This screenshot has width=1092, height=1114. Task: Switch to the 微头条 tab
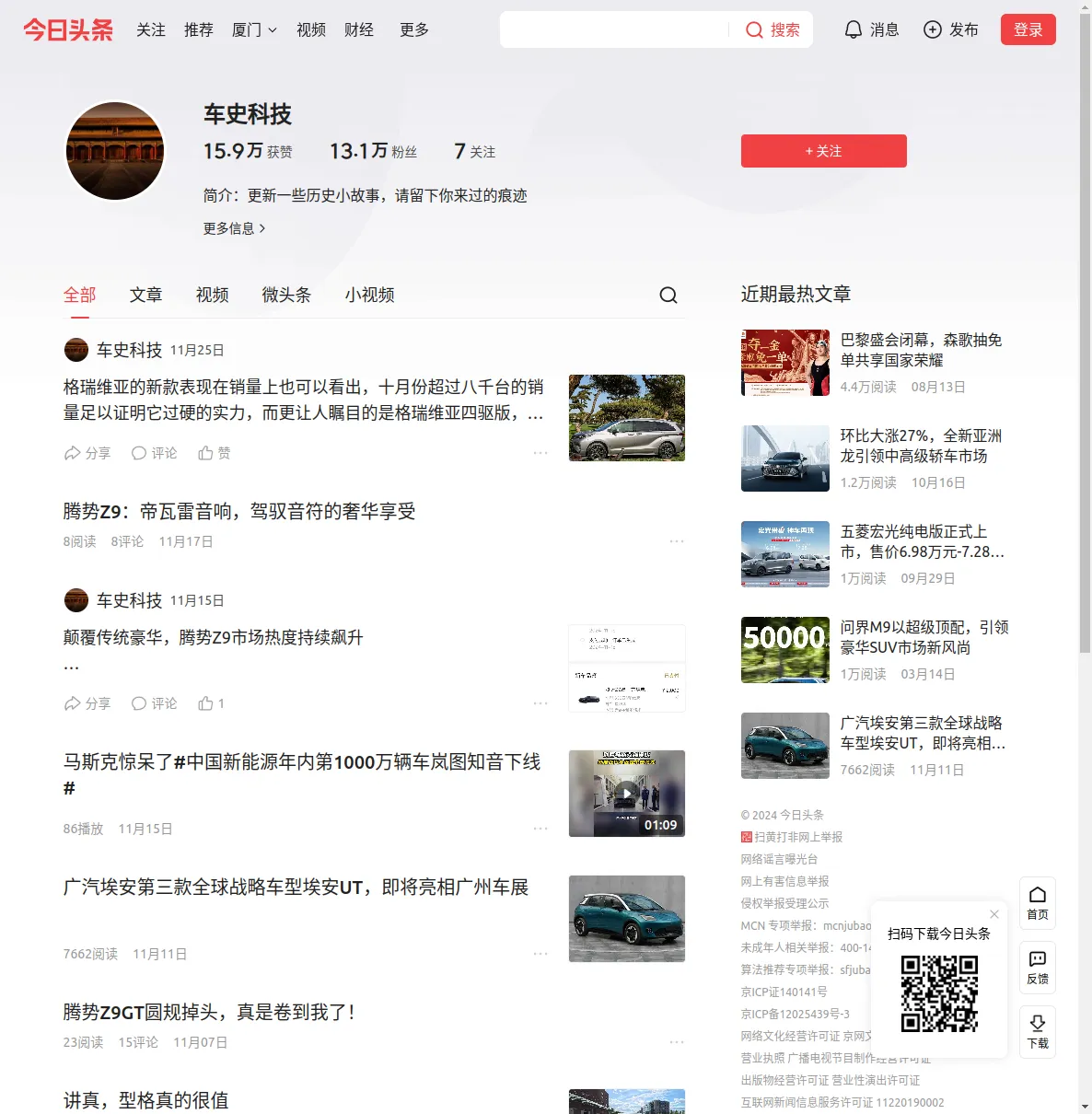pyautogui.click(x=287, y=295)
